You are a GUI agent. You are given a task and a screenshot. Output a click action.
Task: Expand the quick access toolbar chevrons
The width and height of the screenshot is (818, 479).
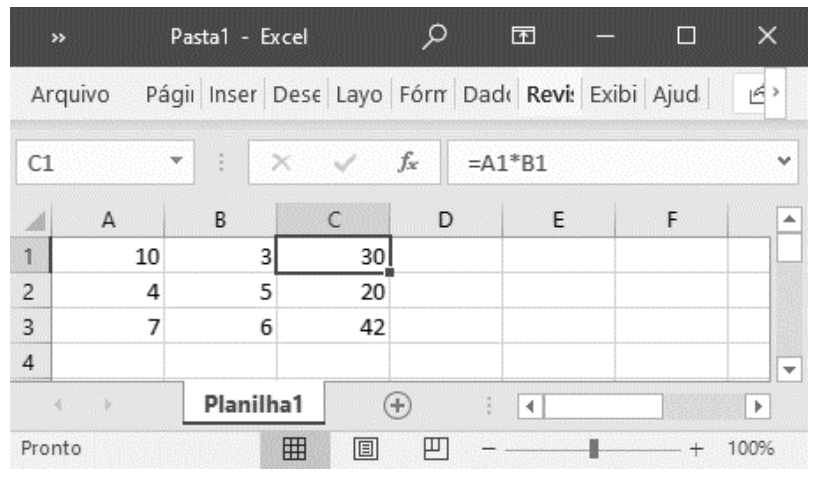click(x=58, y=38)
